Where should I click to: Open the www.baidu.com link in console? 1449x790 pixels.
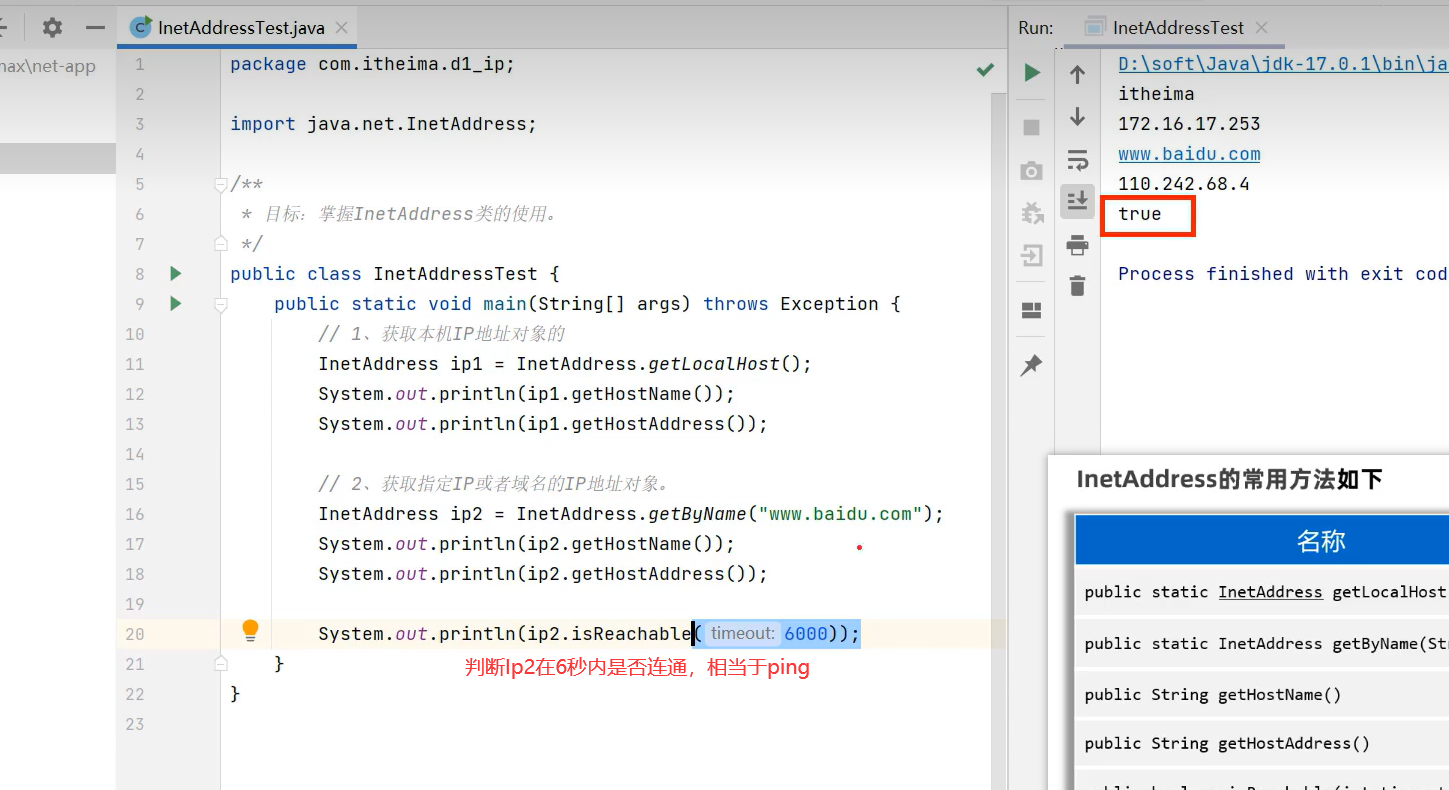pos(1189,154)
